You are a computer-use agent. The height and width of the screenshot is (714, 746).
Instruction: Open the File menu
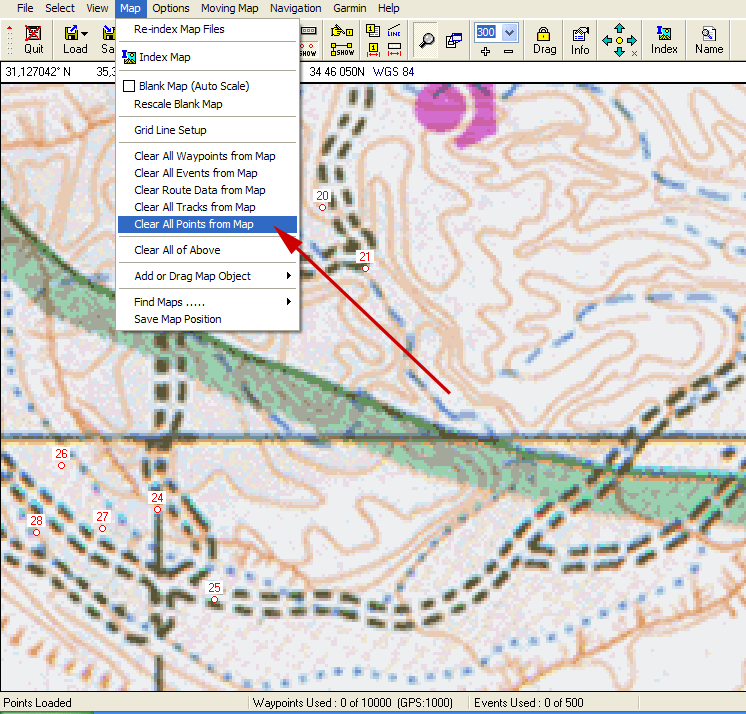25,8
